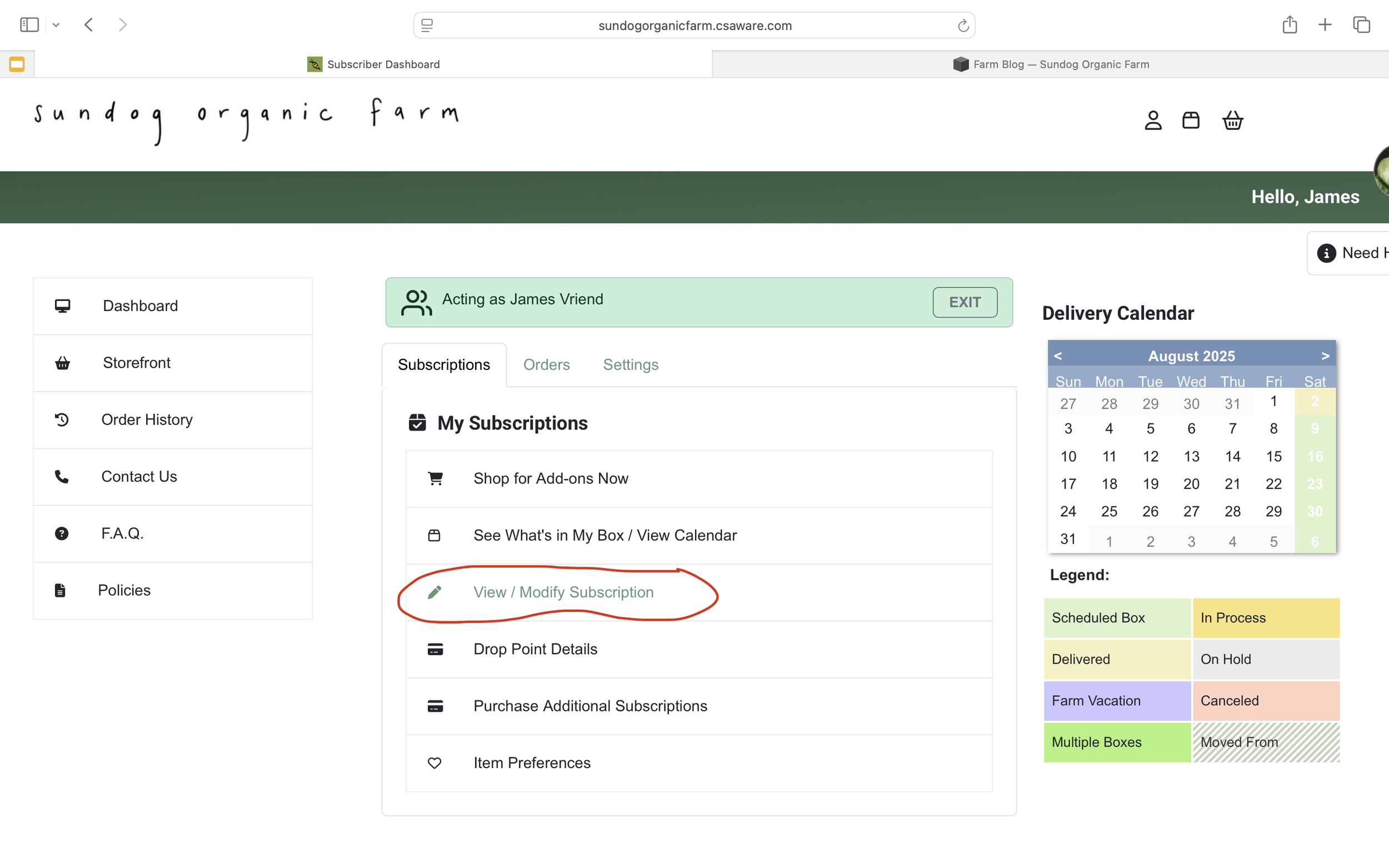The height and width of the screenshot is (868, 1389).
Task: Show Safari tab overview icon
Action: (1361, 24)
